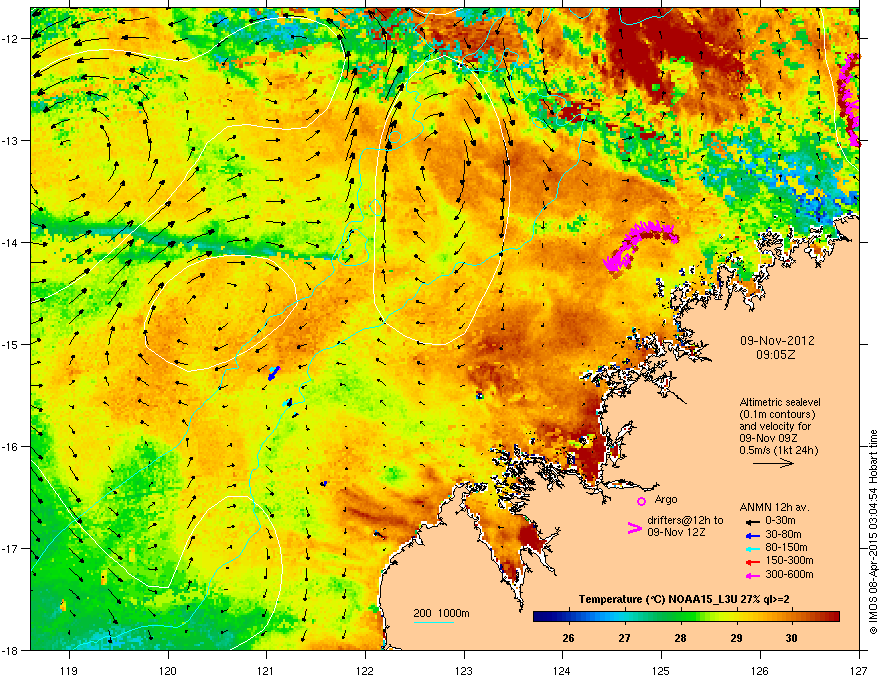Click the magenta Argo circle legend marker
The image size is (880, 680).
(x=641, y=501)
